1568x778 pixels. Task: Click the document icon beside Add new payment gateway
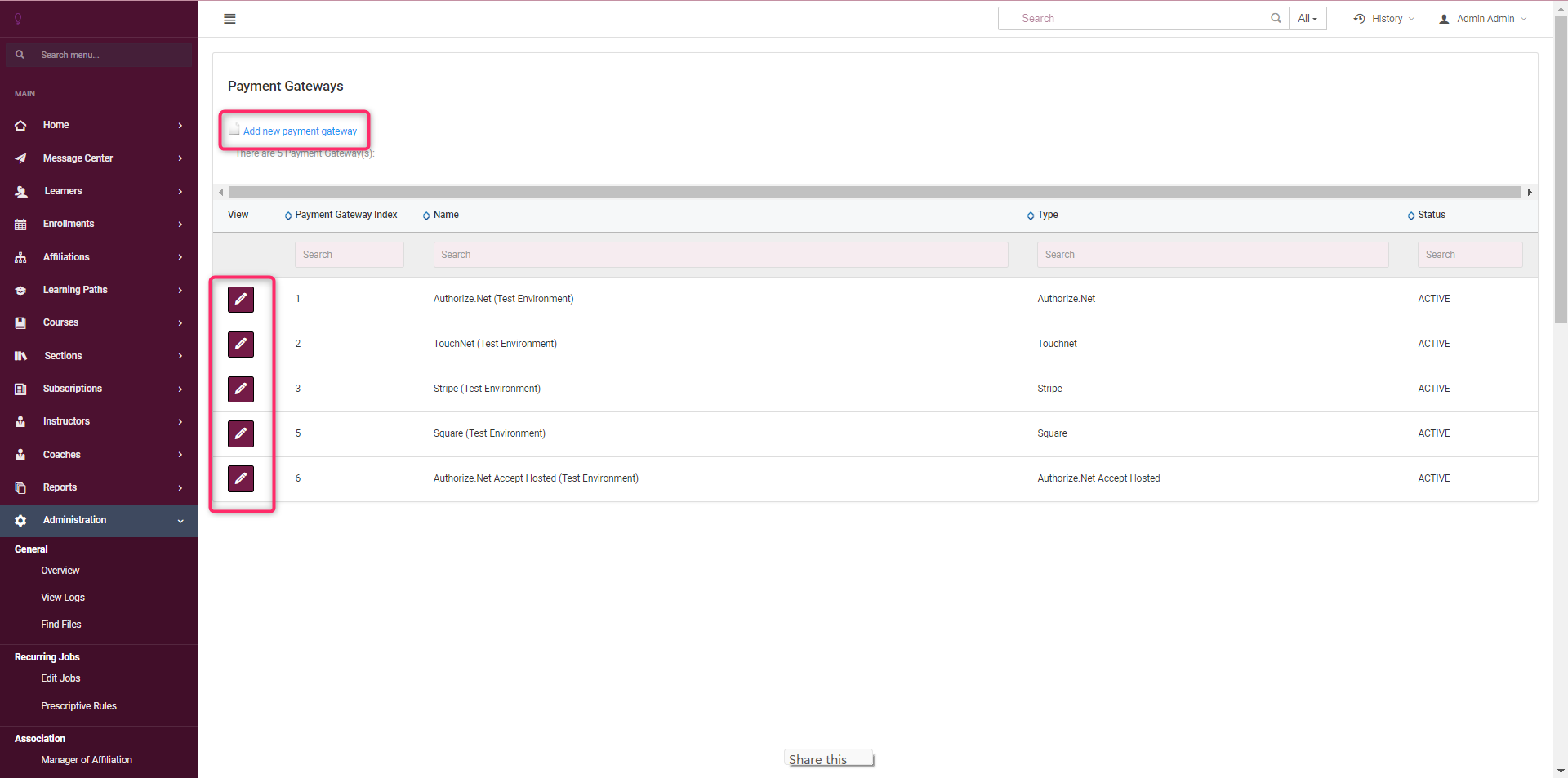click(x=234, y=129)
